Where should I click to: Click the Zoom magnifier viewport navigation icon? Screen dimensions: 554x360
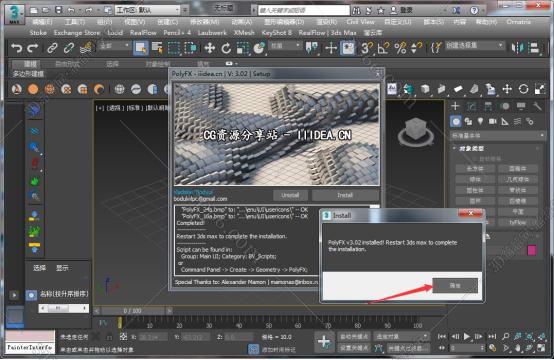506,336
